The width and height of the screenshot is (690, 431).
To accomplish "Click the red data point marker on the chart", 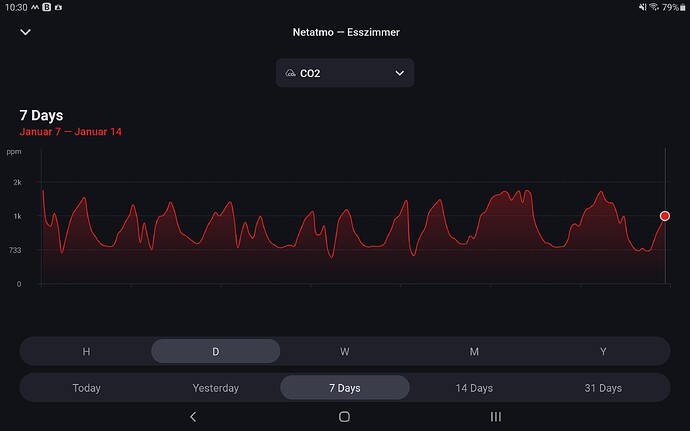I will [x=665, y=216].
